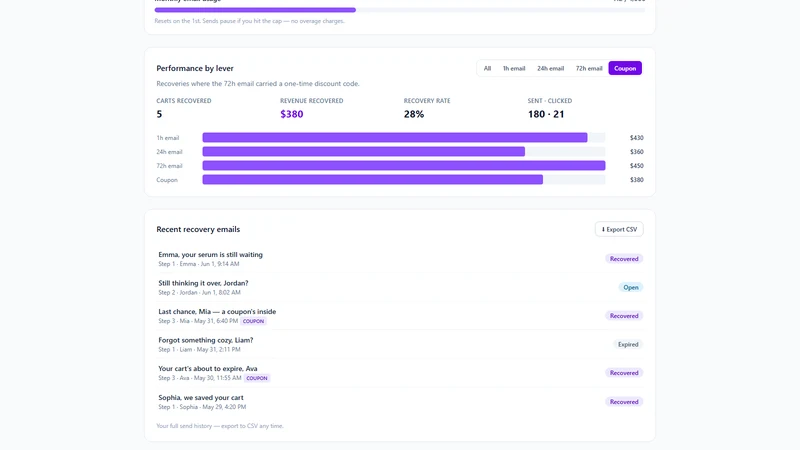Viewport: 800px width, 450px height.
Task: Click the Export CSV button
Action: [x=619, y=229]
